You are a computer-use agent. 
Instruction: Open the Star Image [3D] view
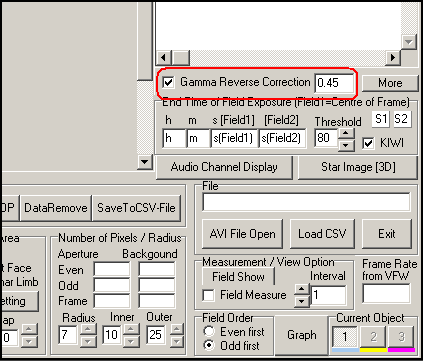tap(358, 167)
